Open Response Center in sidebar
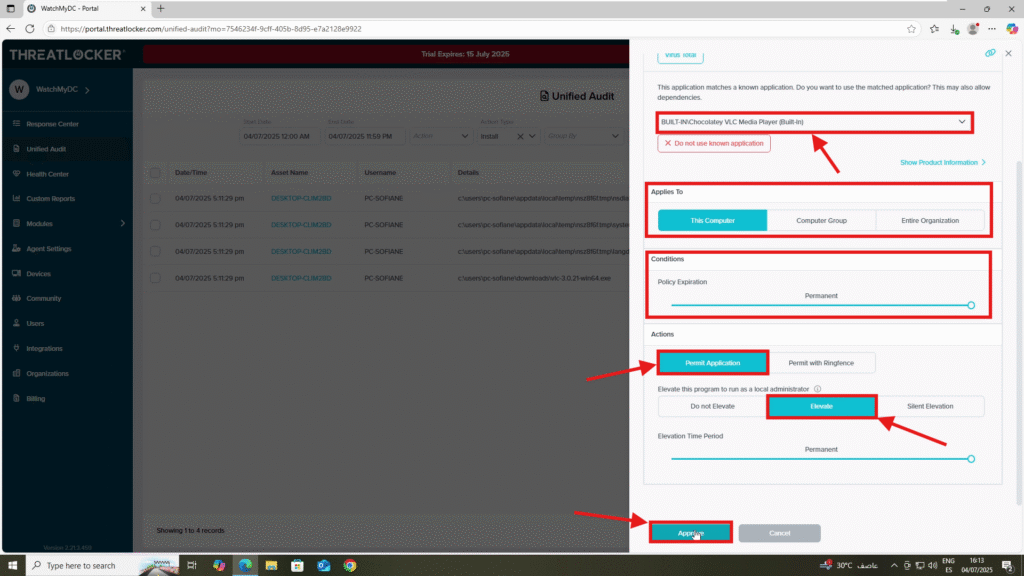 point(52,124)
